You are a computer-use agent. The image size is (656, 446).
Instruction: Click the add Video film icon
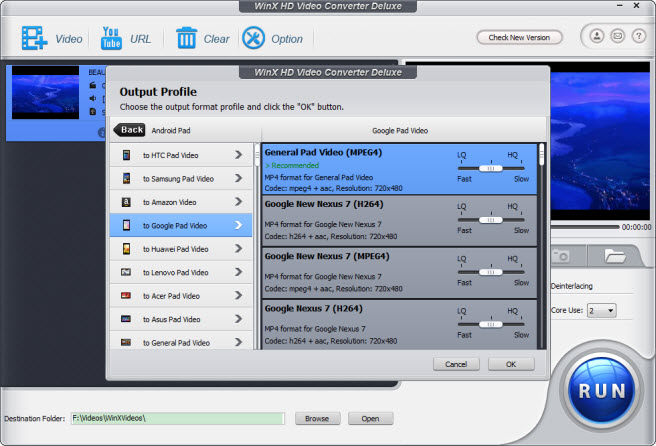tap(34, 38)
